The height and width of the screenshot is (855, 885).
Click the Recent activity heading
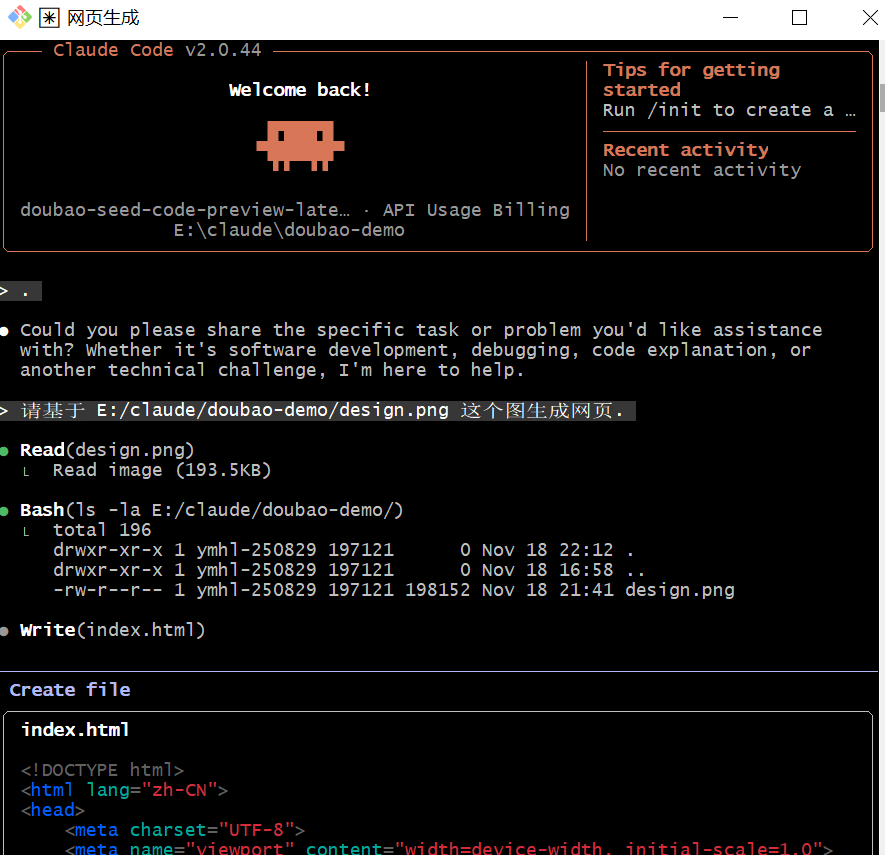(686, 150)
